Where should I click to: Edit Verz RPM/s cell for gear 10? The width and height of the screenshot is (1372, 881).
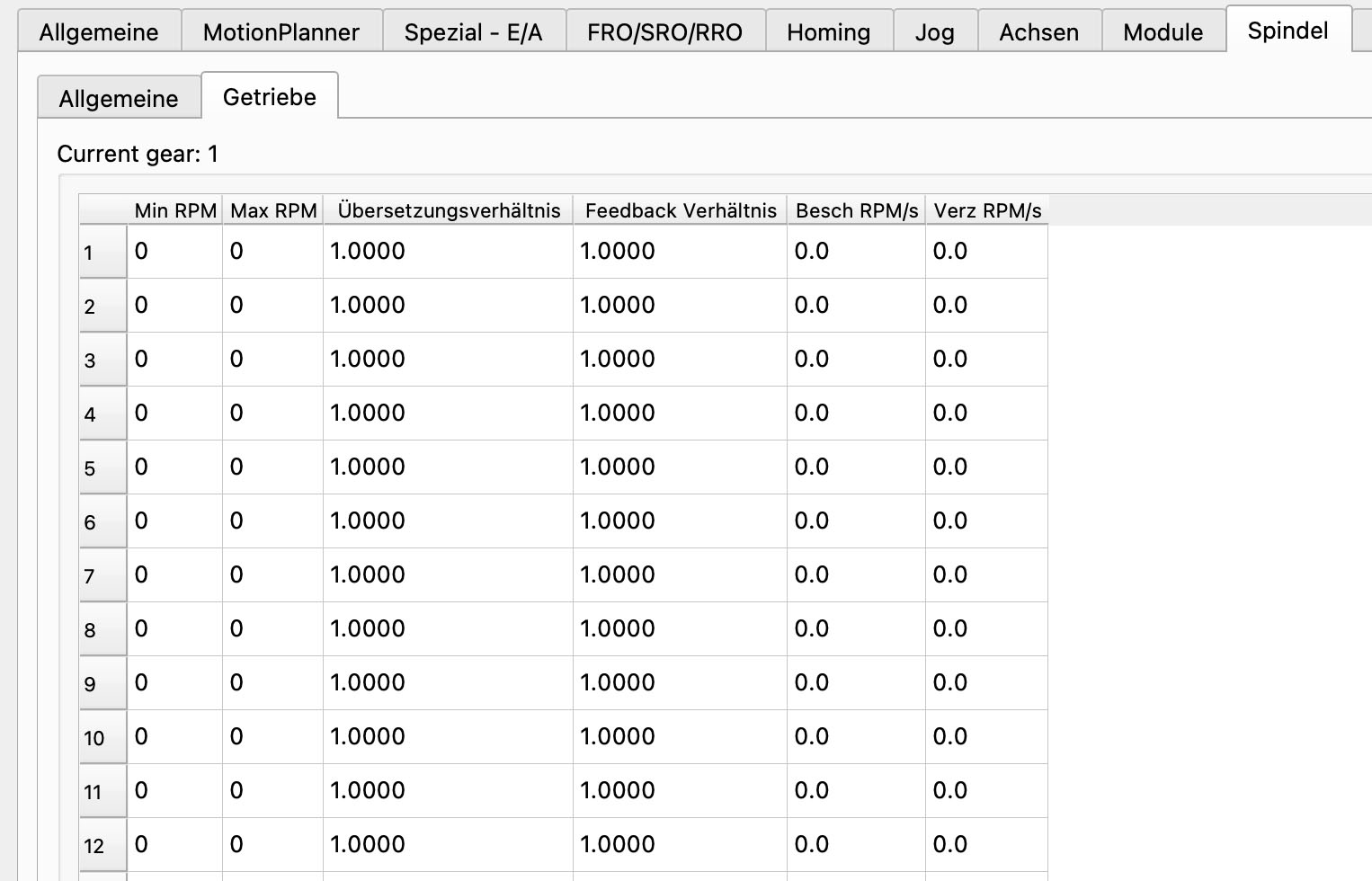[985, 737]
